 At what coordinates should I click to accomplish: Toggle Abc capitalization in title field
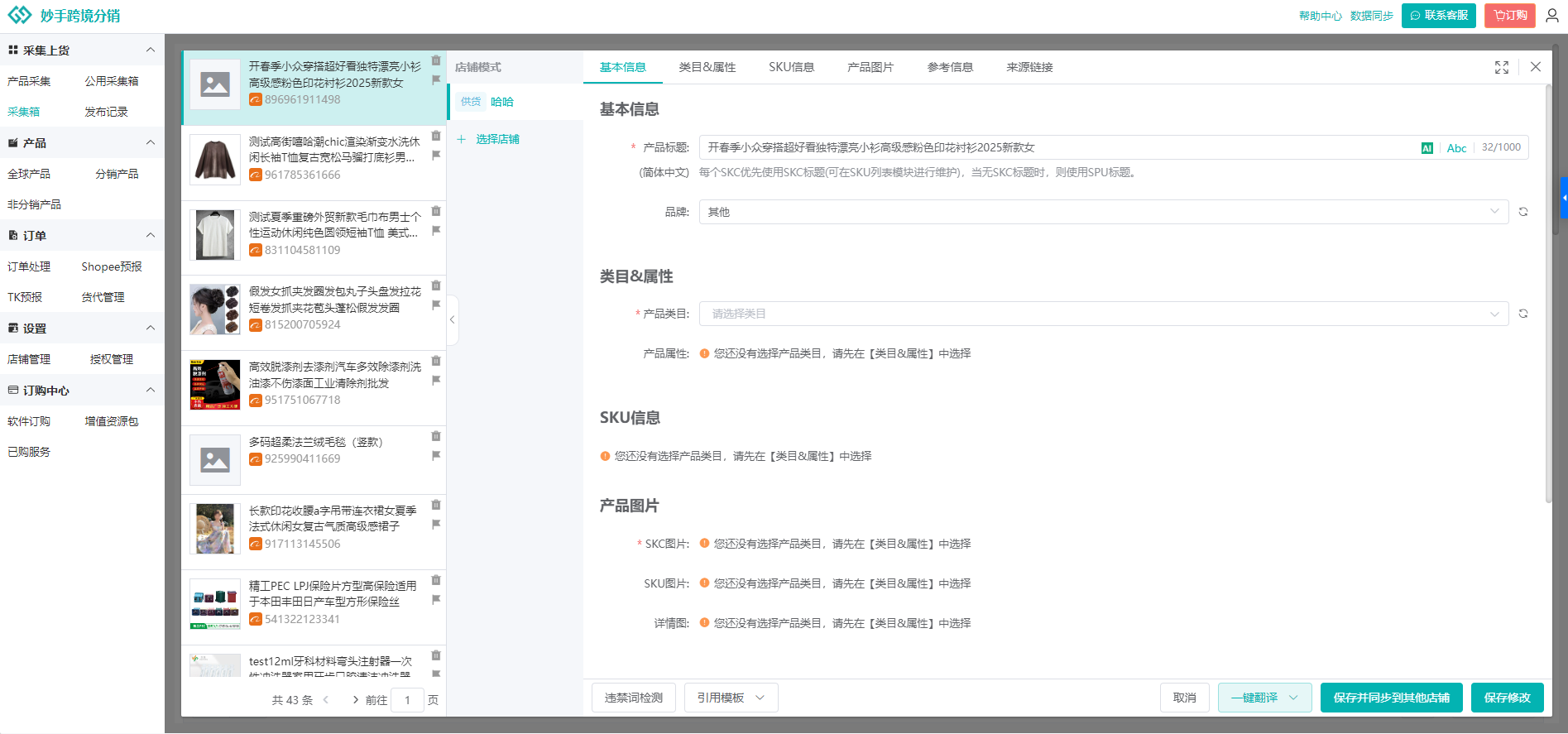[x=1456, y=148]
